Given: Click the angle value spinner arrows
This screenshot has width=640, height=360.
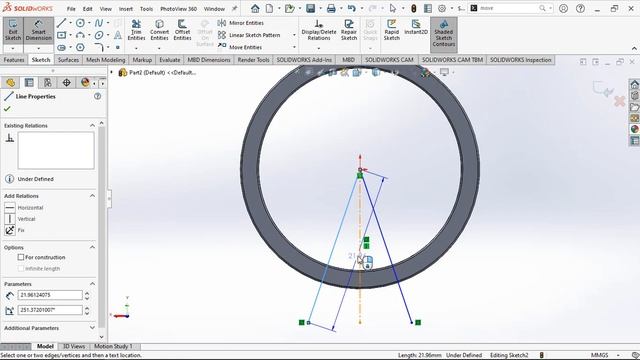Looking at the screenshot, I should (87, 310).
